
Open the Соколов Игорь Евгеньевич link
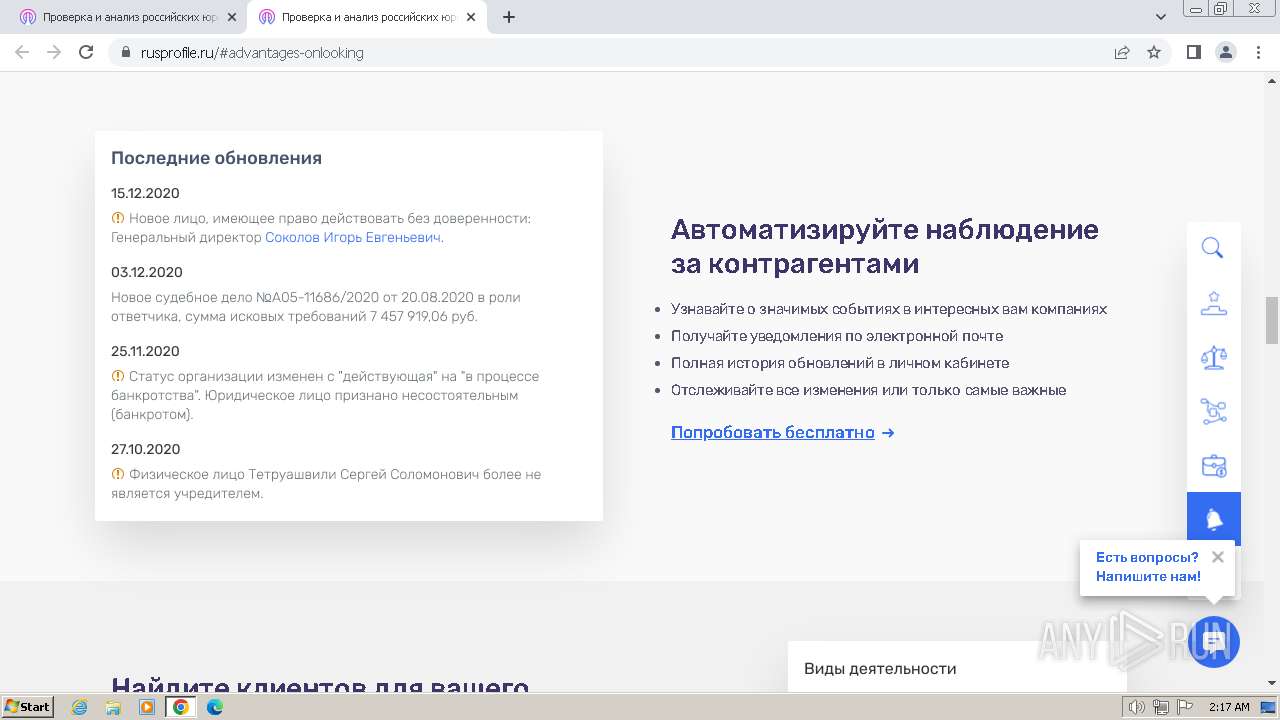[x=353, y=238]
